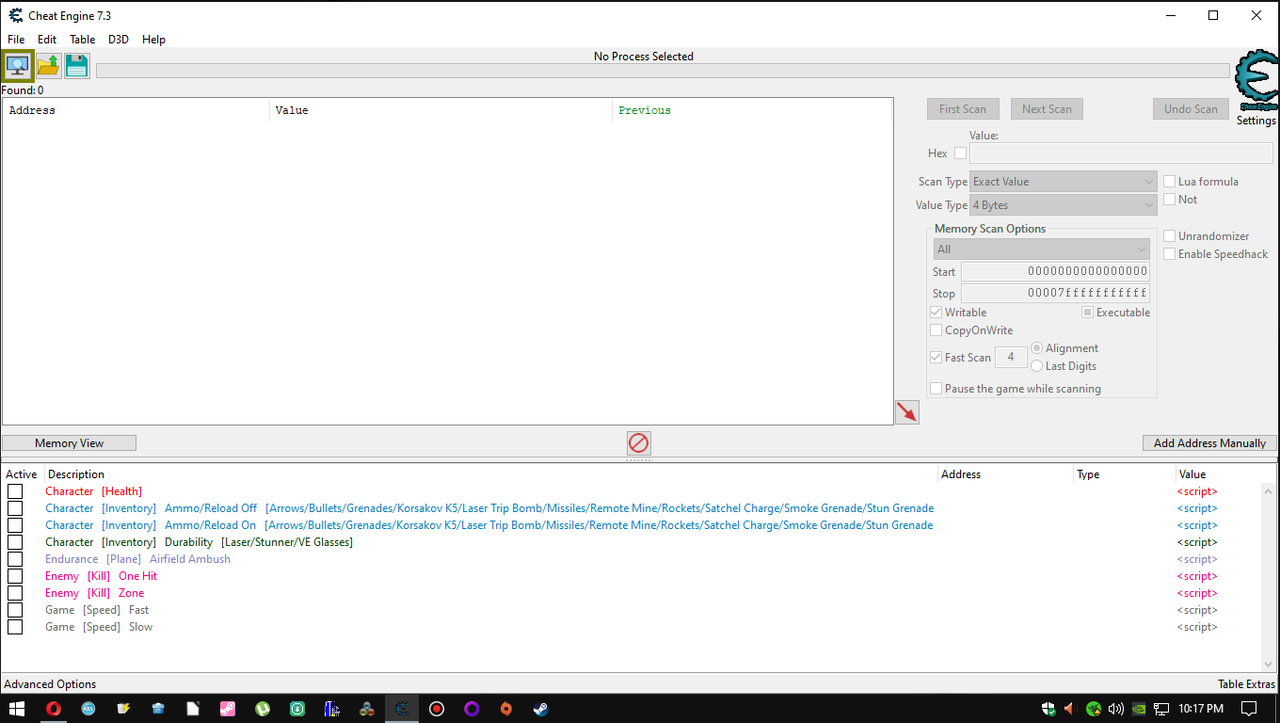This screenshot has height=723, width=1280.
Task: Open the Table menu
Action: [83, 40]
